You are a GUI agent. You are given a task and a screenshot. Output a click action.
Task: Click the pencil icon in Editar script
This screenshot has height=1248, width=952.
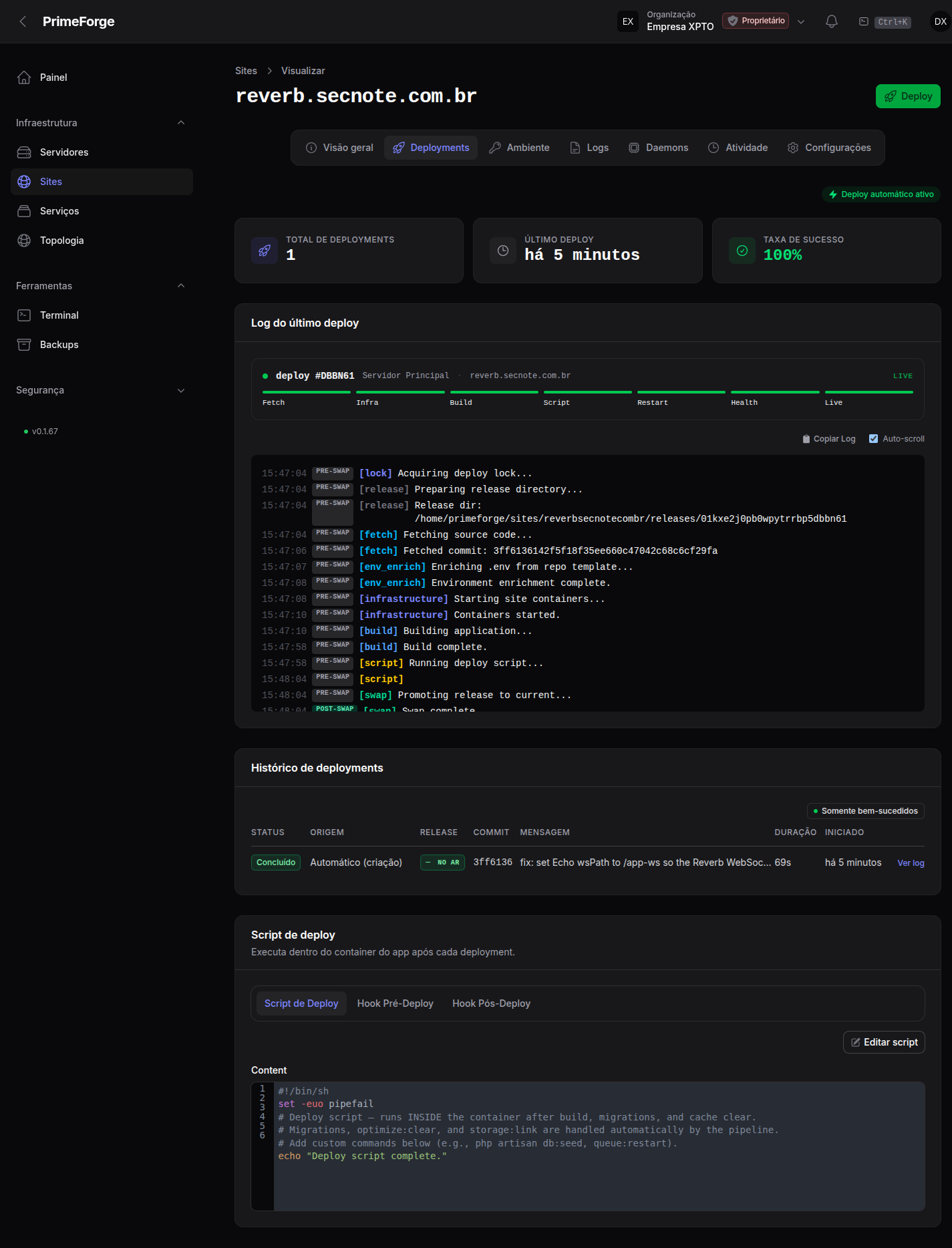[x=856, y=1042]
